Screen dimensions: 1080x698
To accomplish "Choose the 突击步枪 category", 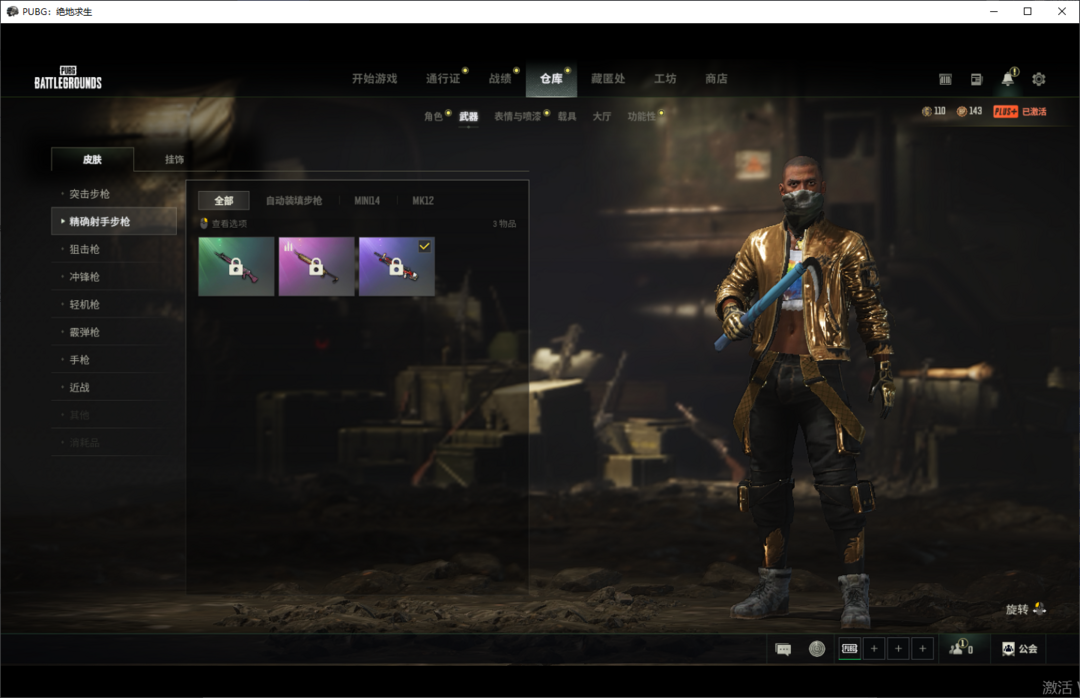I will (x=114, y=194).
